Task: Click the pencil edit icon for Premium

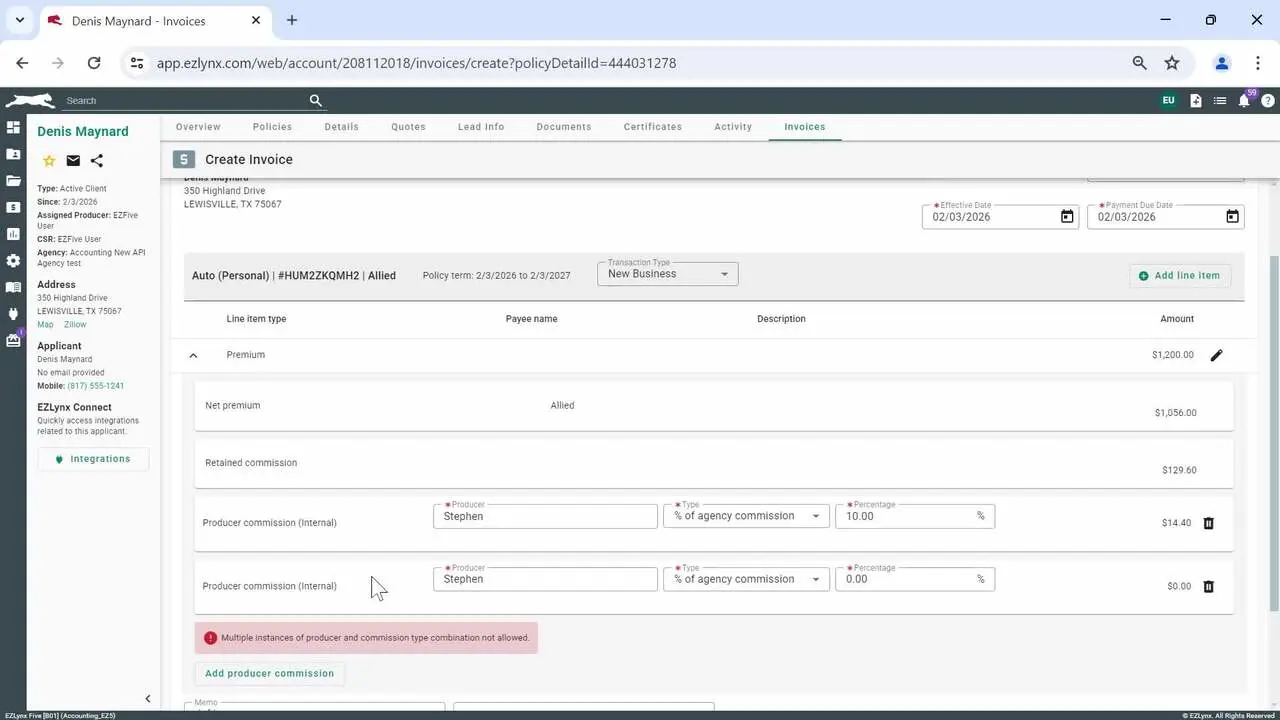Action: (1216, 355)
